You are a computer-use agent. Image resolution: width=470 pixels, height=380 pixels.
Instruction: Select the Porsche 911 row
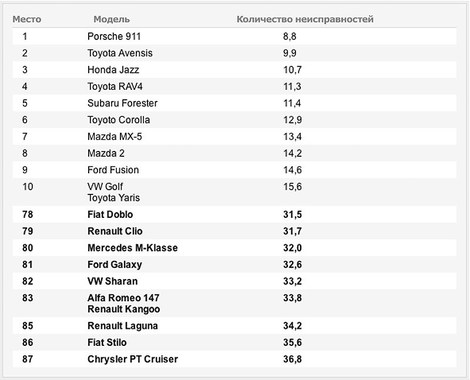coord(234,36)
